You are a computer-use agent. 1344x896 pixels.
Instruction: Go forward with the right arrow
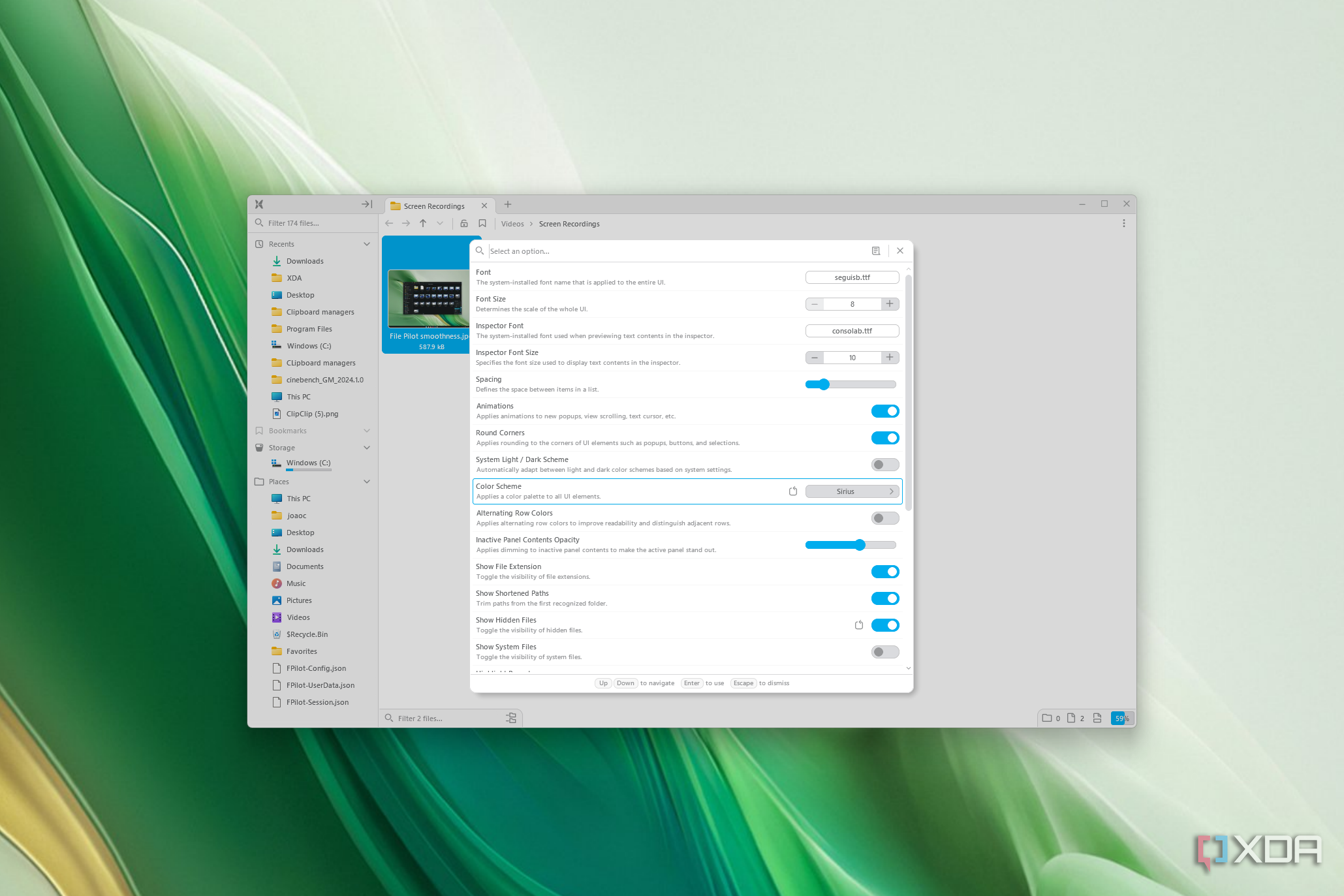coord(406,223)
